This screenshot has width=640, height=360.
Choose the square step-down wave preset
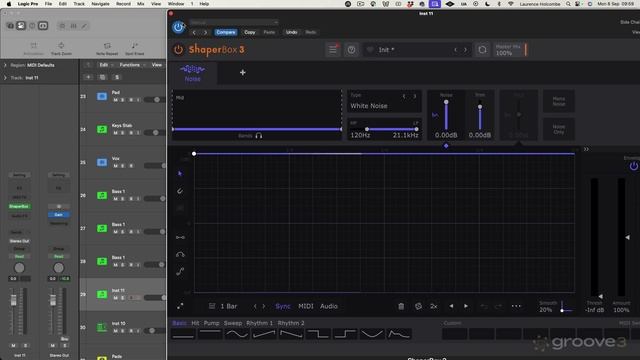(318, 334)
